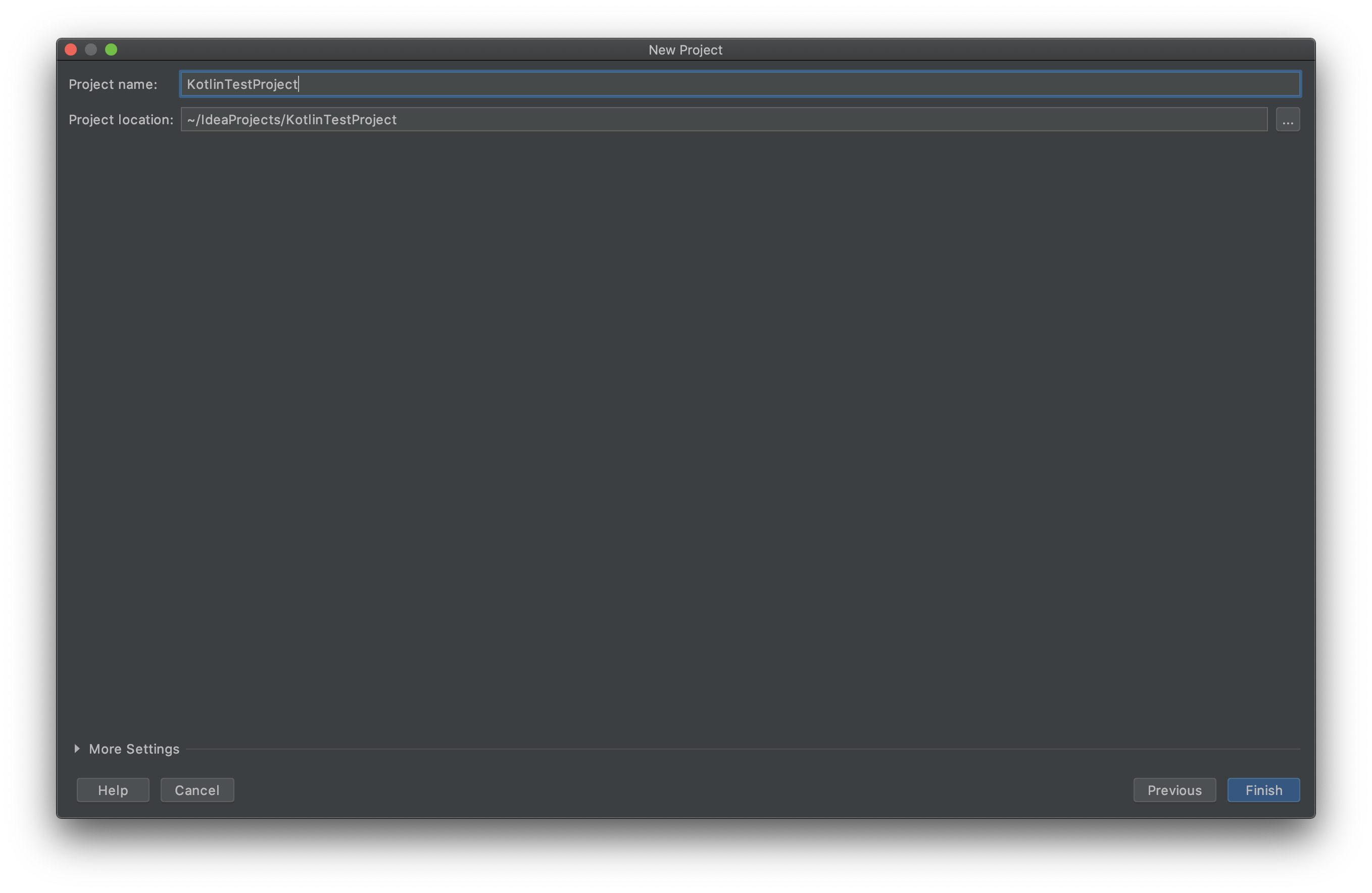
Task: Click the gray minimize window button
Action: (91, 49)
